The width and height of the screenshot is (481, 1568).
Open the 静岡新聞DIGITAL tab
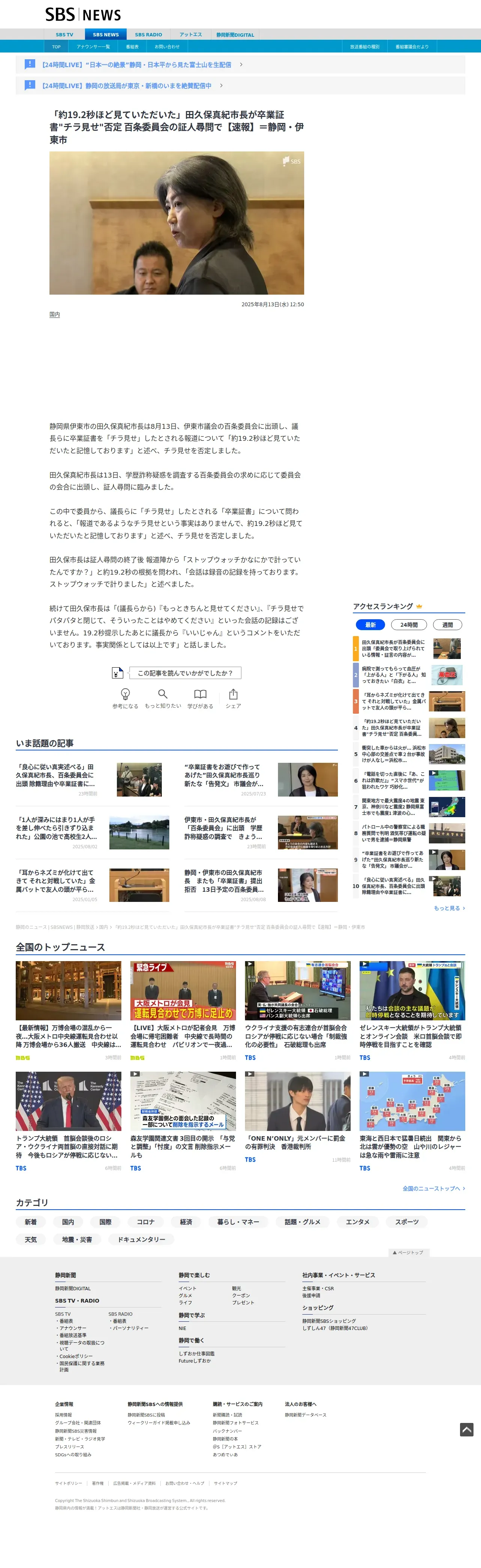pyautogui.click(x=235, y=35)
